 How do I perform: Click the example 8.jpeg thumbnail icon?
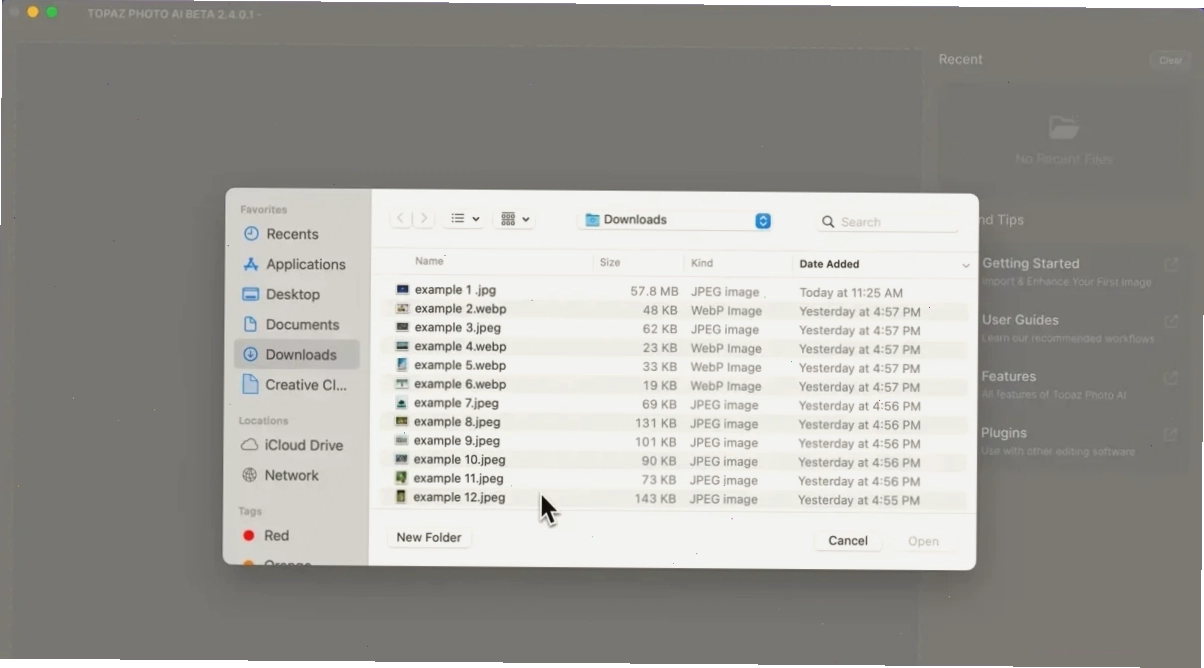[402, 422]
